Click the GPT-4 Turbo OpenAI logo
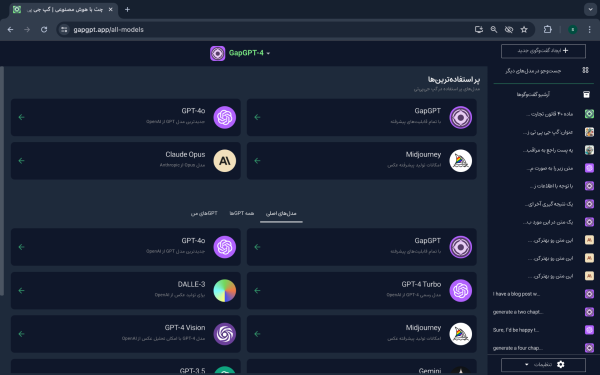Viewport: 600px width, 375px height. pos(460,290)
